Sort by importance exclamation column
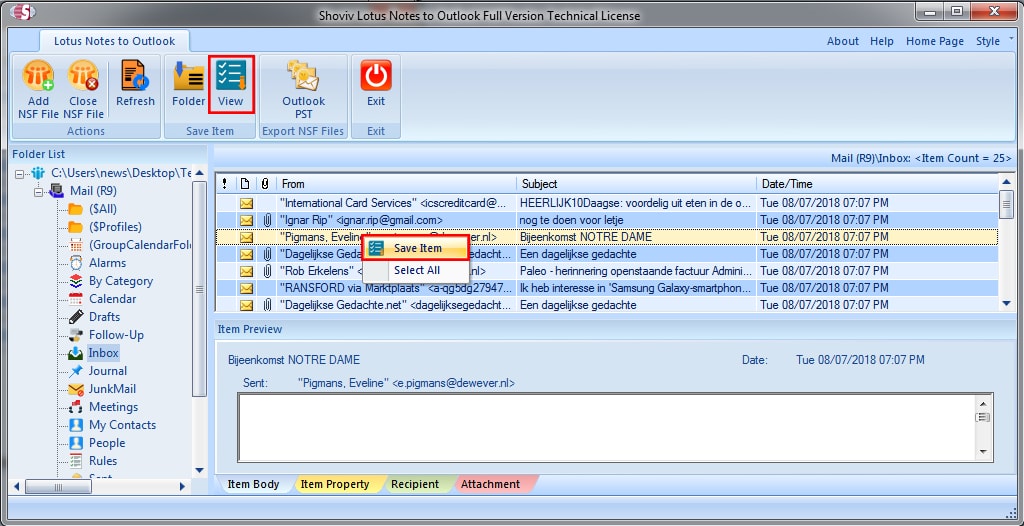This screenshot has height=526, width=1024. click(x=225, y=184)
